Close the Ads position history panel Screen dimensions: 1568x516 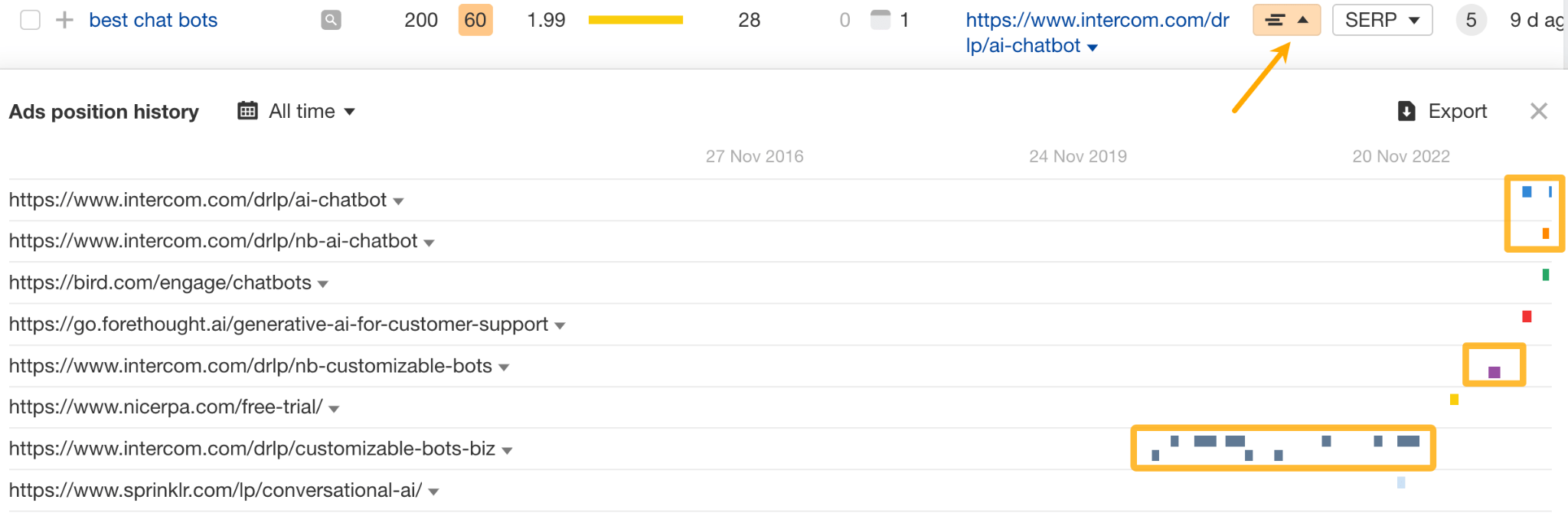pos(1539,112)
